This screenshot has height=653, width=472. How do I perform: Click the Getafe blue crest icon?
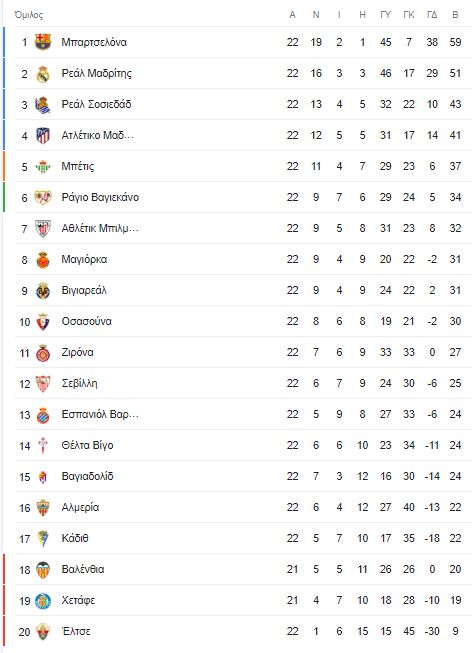click(43, 601)
